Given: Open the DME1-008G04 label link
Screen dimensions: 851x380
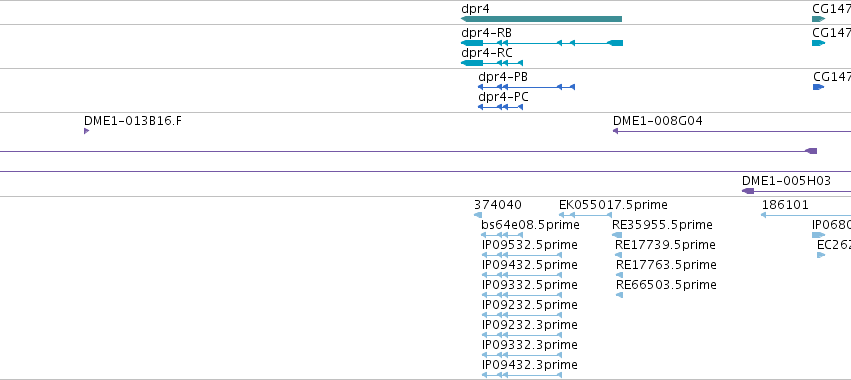Looking at the screenshot, I should (657, 121).
